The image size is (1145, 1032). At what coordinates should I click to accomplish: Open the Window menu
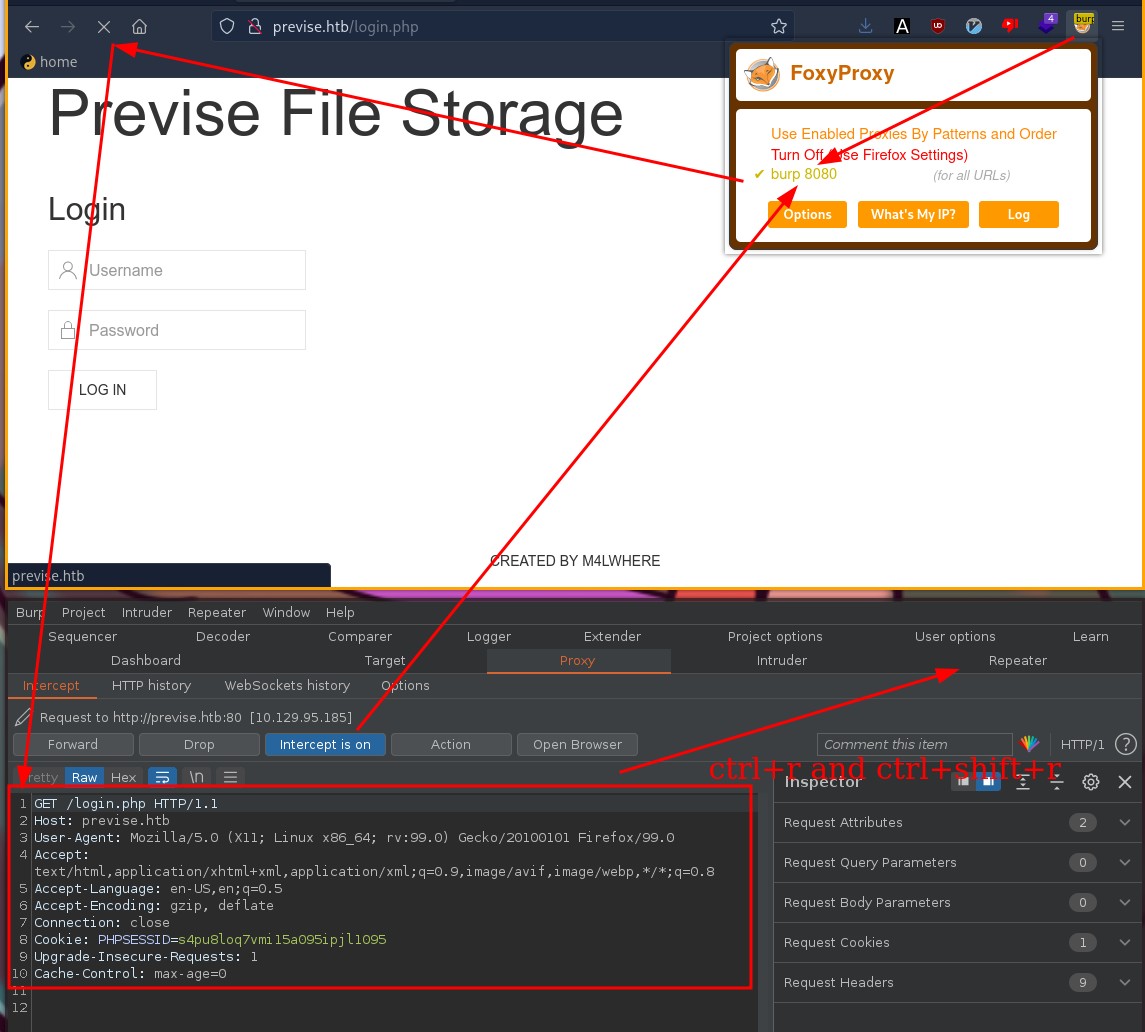pyautogui.click(x=286, y=612)
